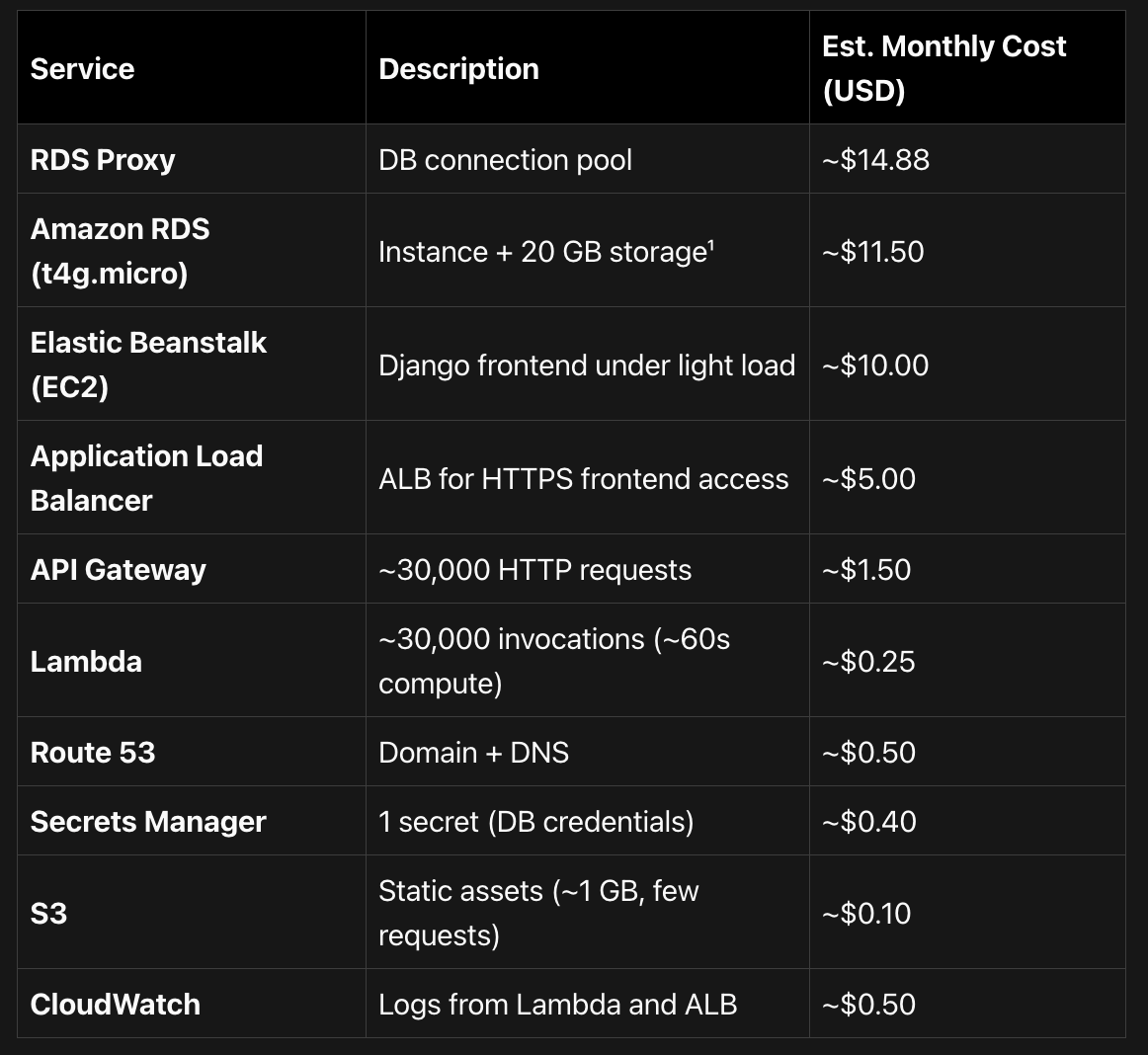Click the footnote superscript after 20 GB storage
Viewport: 1148px width, 1055px height.
pyautogui.click(x=711, y=245)
